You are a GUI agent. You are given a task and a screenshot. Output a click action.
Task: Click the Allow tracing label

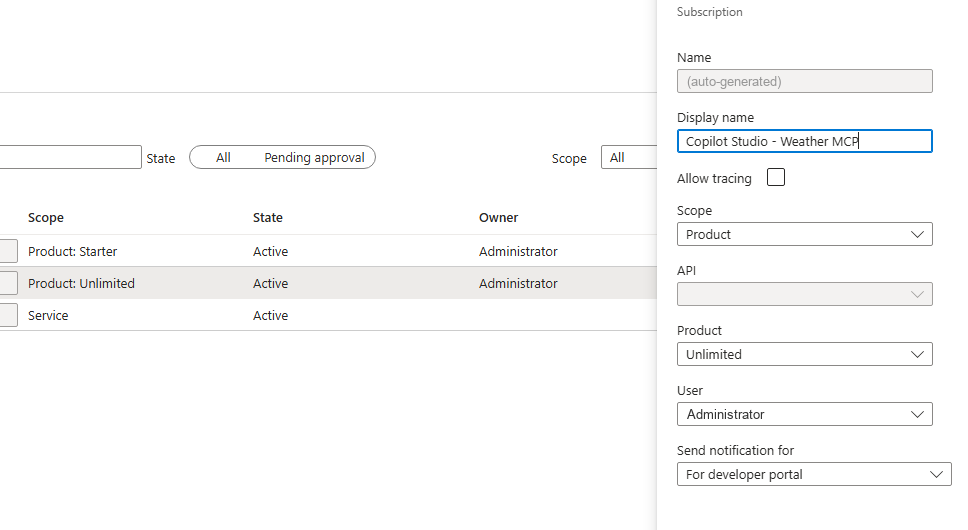(x=714, y=179)
